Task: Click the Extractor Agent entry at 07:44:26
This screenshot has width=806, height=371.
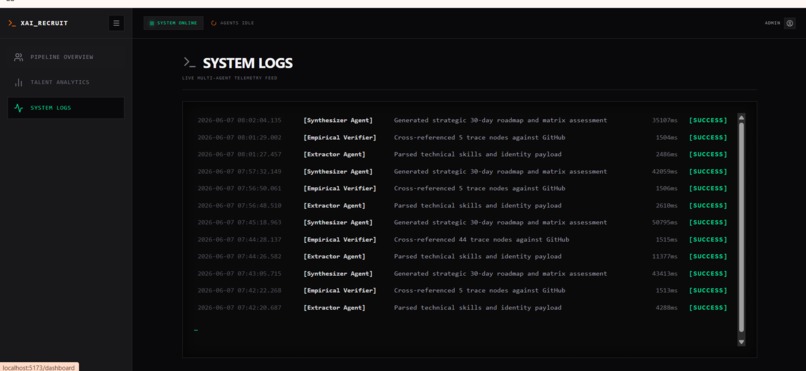Action: [x=334, y=256]
